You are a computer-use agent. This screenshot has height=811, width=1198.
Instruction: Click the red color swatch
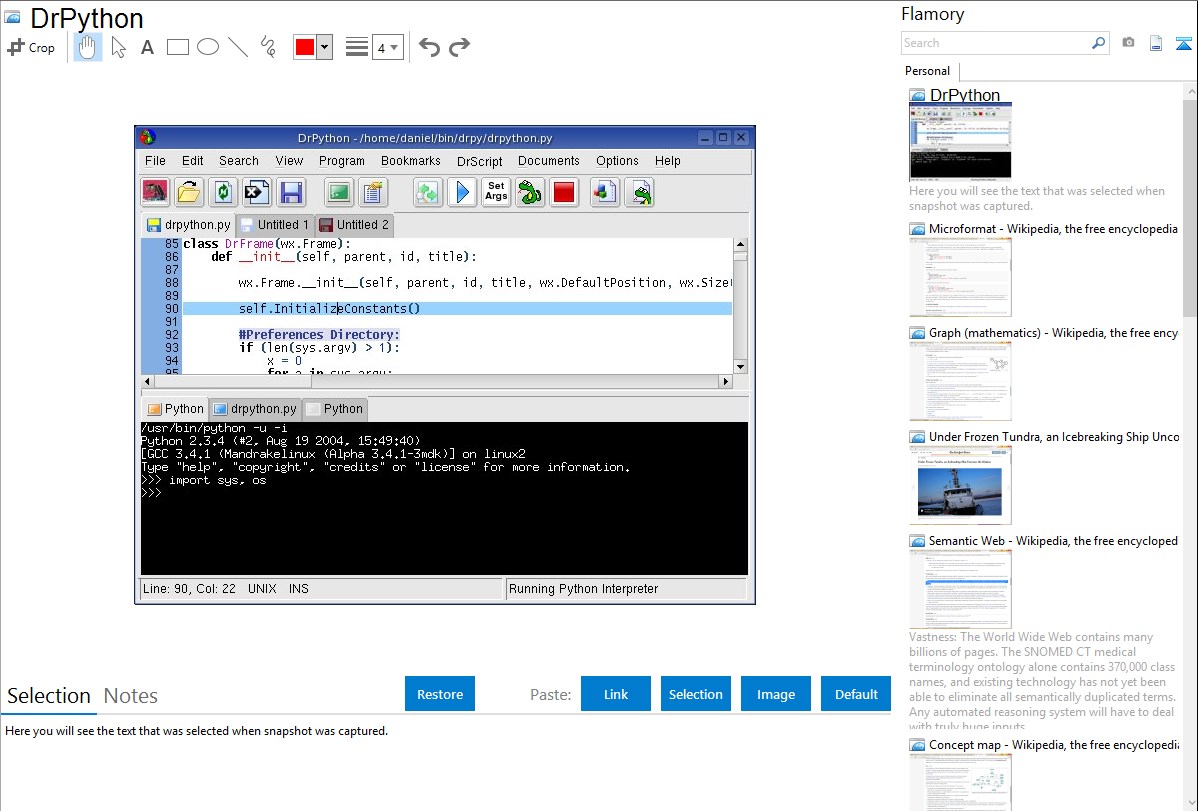305,47
